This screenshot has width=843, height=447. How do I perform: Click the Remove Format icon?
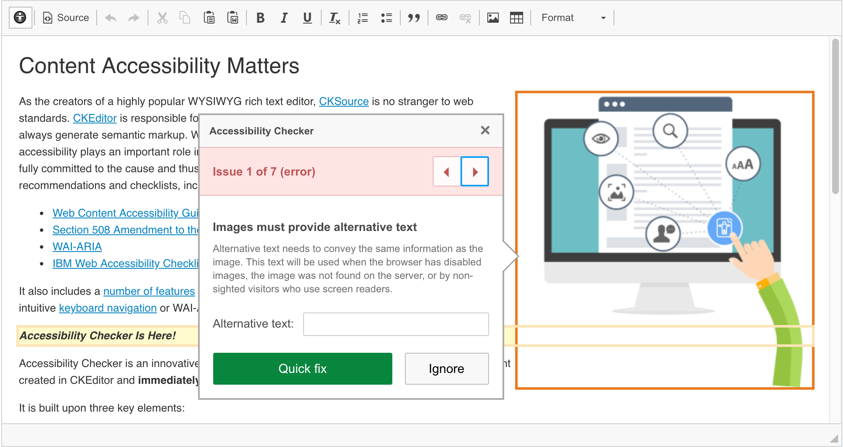point(335,18)
